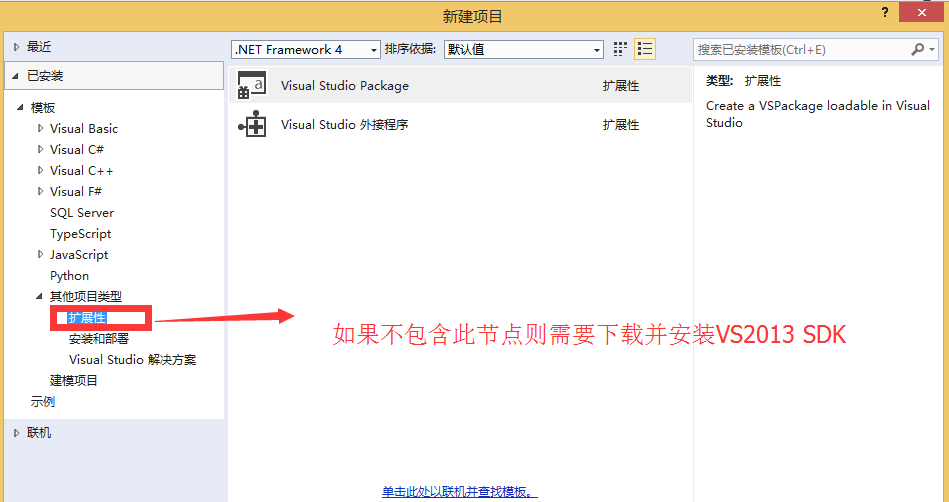Switch to small icons grid view

click(620, 49)
